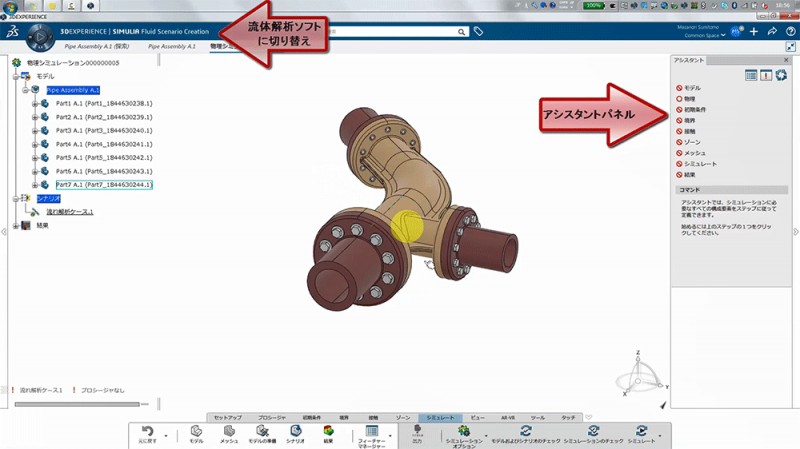Image resolution: width=800 pixels, height=449 pixels.
Task: Click the favorites heart icon beside tabs
Action: 588,417
